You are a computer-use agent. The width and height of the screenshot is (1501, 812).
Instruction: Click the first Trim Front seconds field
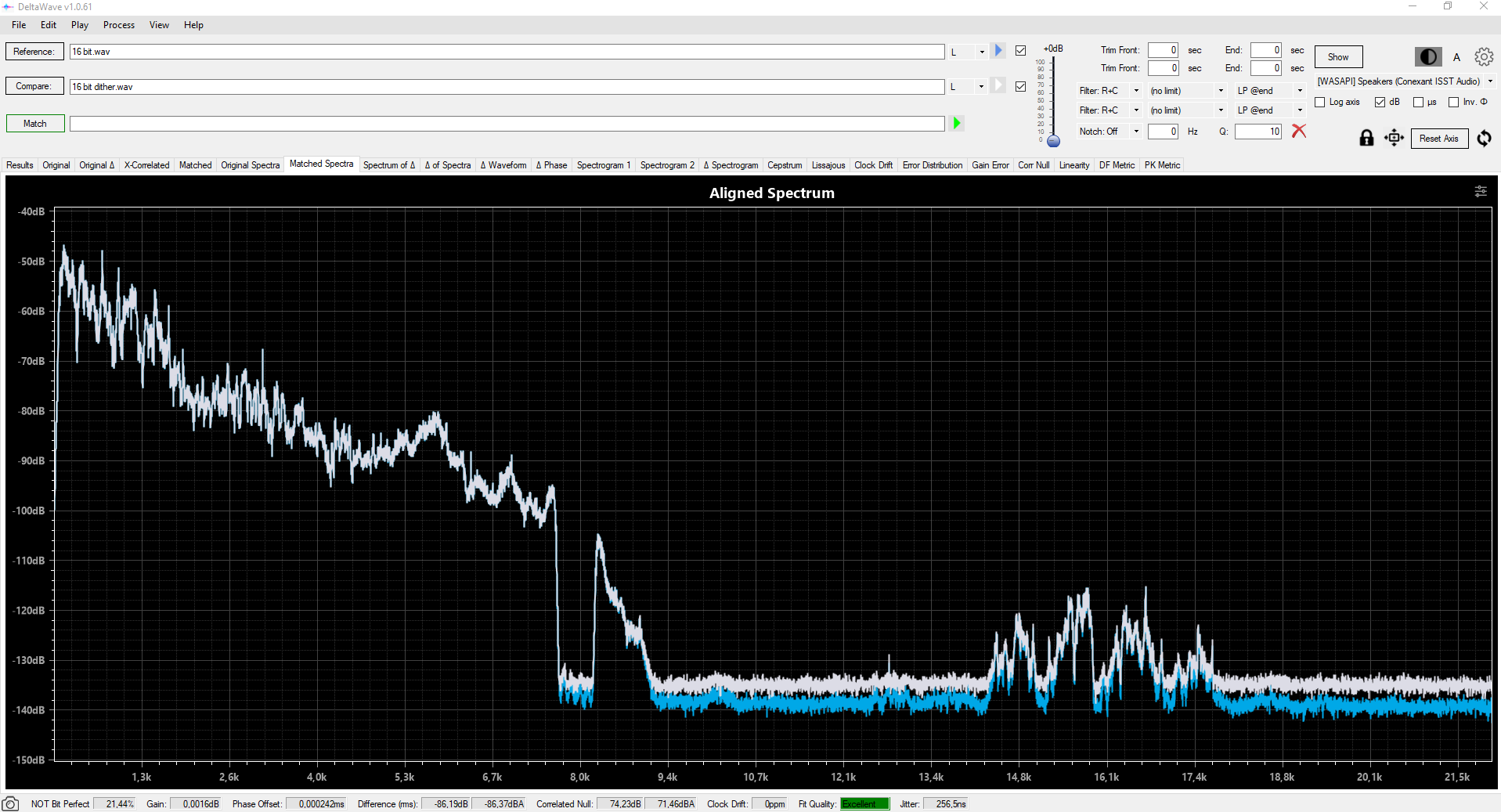tap(1163, 50)
